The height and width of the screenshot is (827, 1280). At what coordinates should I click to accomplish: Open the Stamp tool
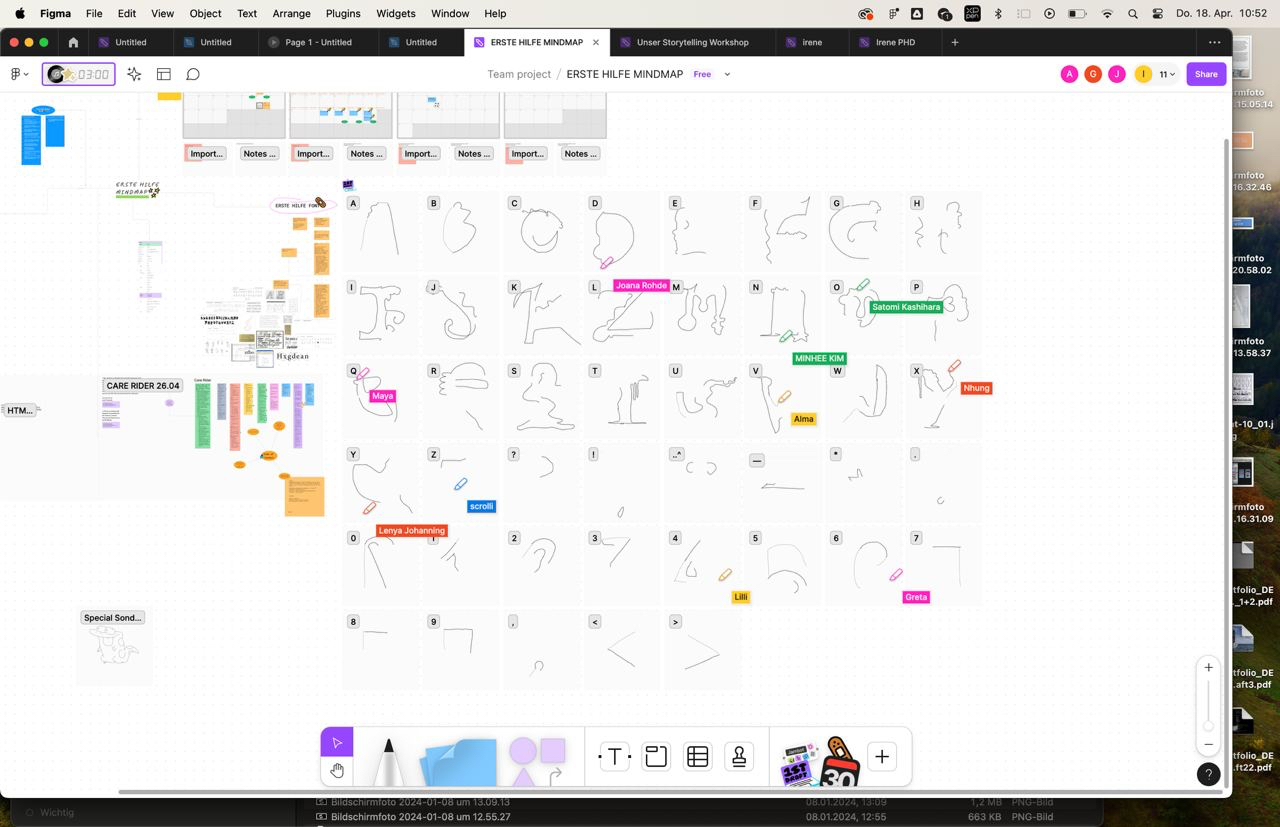pos(739,757)
